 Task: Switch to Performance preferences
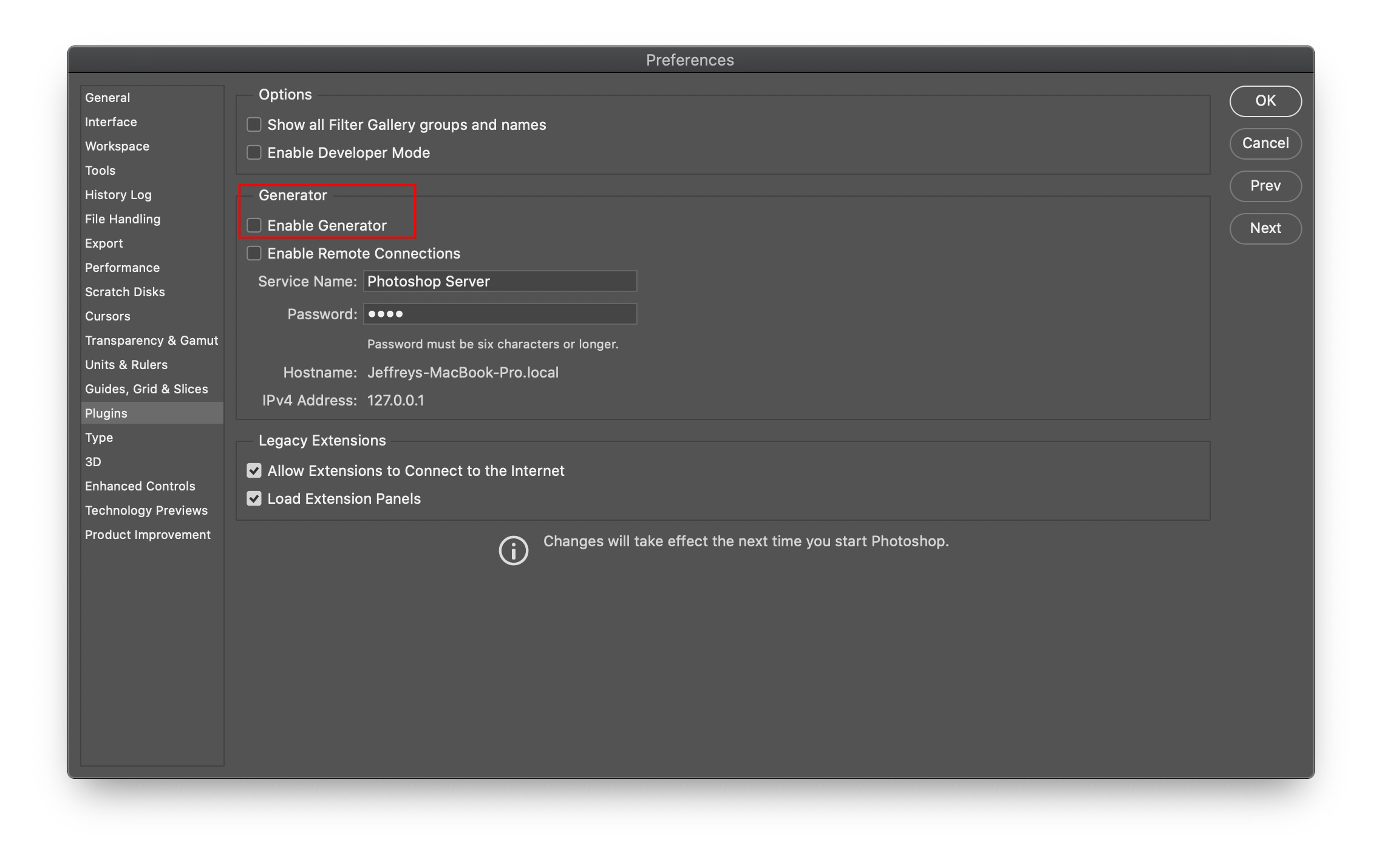coord(122,268)
